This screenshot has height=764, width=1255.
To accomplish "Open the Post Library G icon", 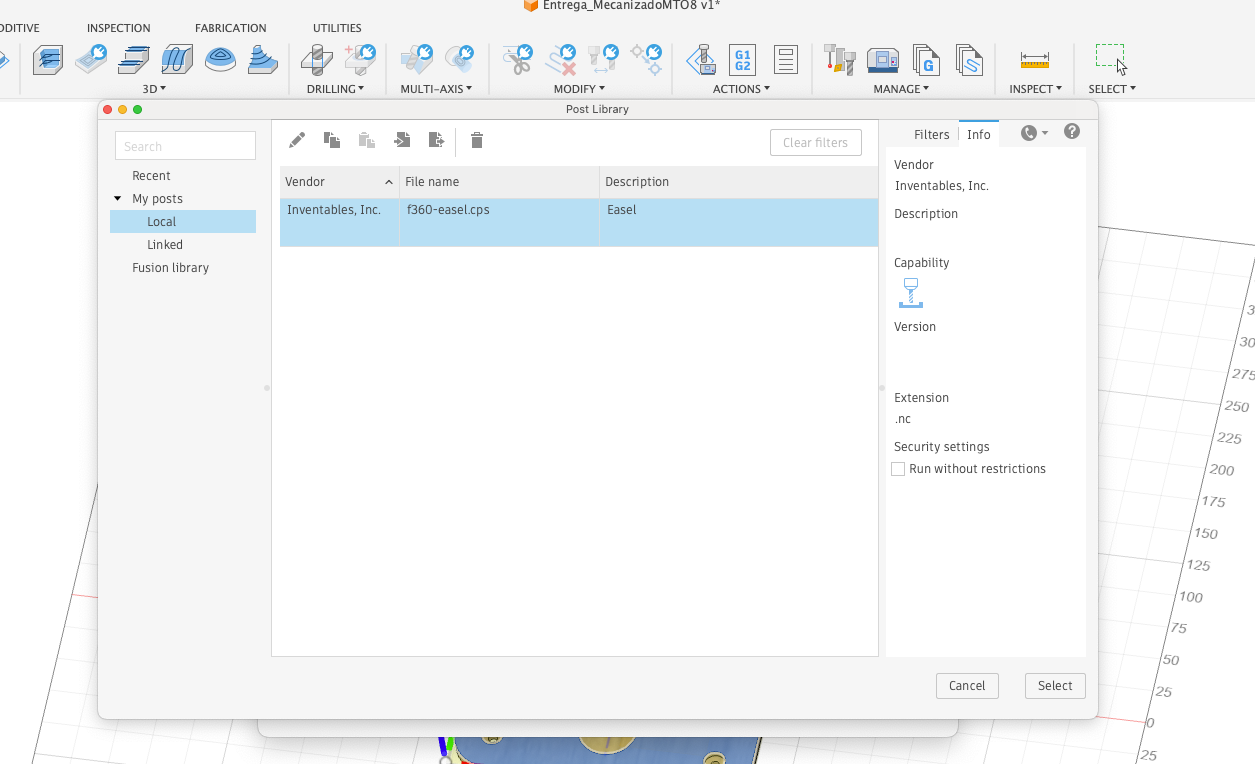I will tap(926, 60).
